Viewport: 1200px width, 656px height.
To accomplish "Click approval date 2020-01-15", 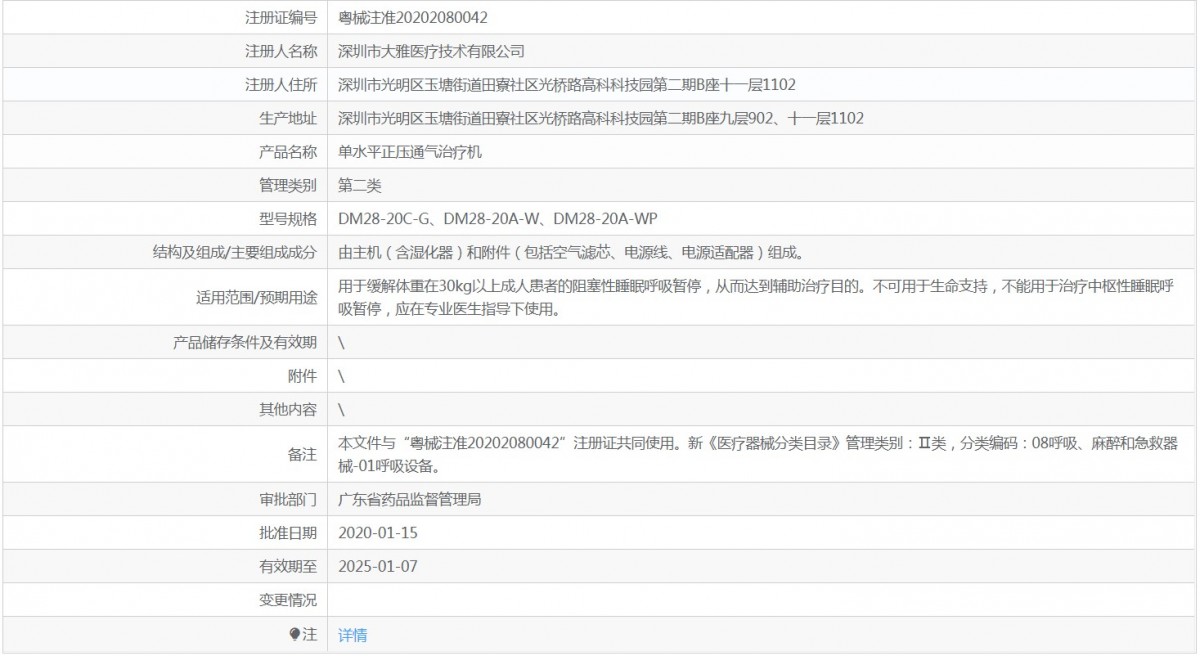I will pos(378,533).
